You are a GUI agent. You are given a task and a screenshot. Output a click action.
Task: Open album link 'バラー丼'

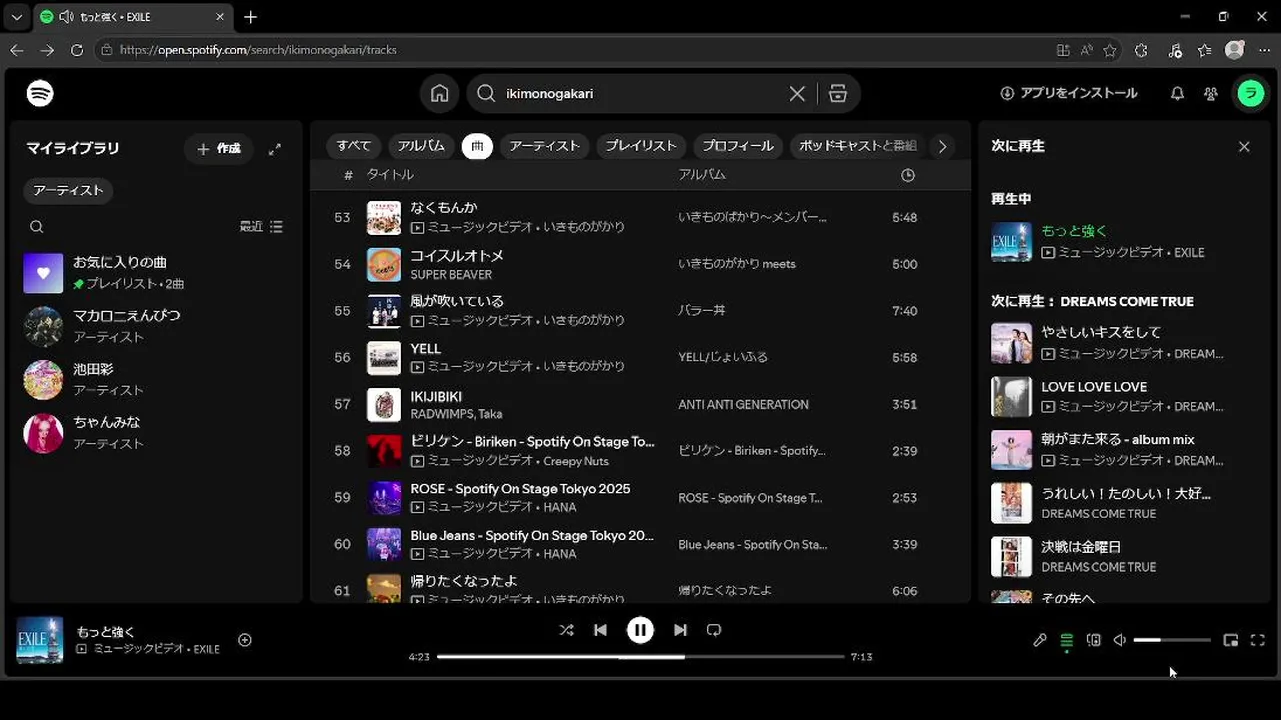pos(702,311)
